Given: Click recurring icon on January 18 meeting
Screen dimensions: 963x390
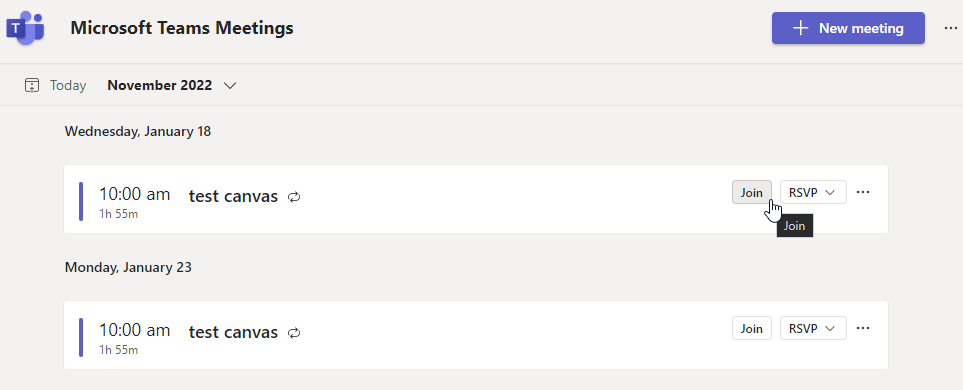Looking at the screenshot, I should (294, 197).
